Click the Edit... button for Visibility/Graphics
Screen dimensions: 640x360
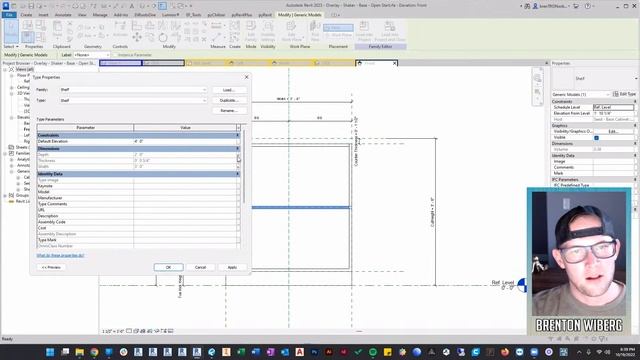click(x=613, y=131)
